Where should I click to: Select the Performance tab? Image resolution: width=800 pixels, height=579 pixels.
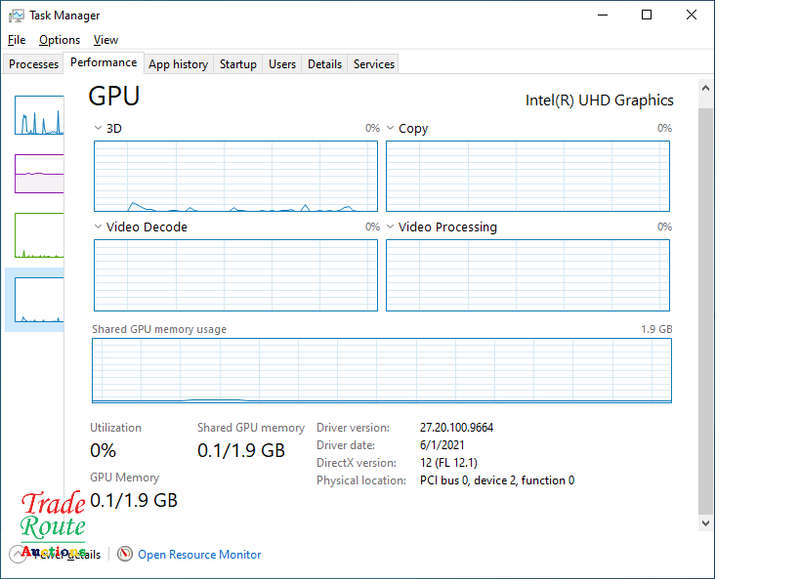tap(104, 62)
